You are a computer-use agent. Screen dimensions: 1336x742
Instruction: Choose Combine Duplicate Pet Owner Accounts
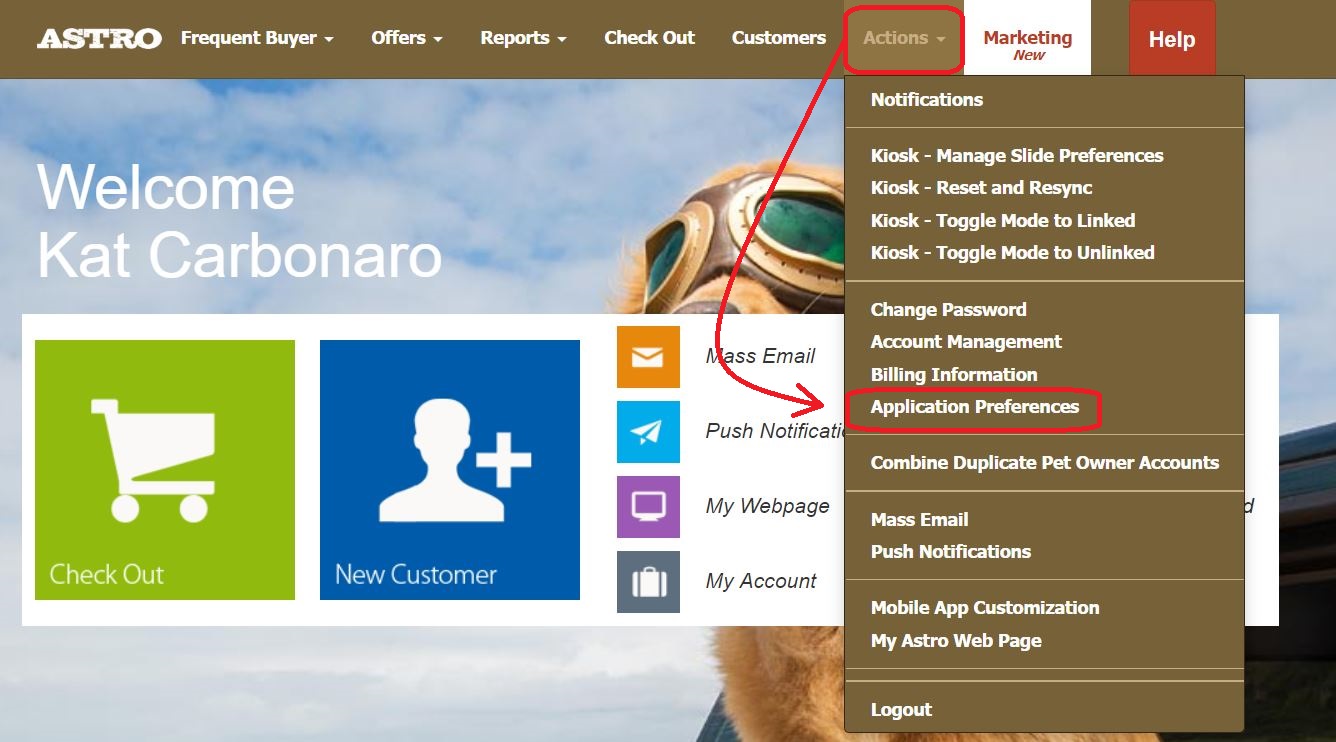coord(1045,463)
